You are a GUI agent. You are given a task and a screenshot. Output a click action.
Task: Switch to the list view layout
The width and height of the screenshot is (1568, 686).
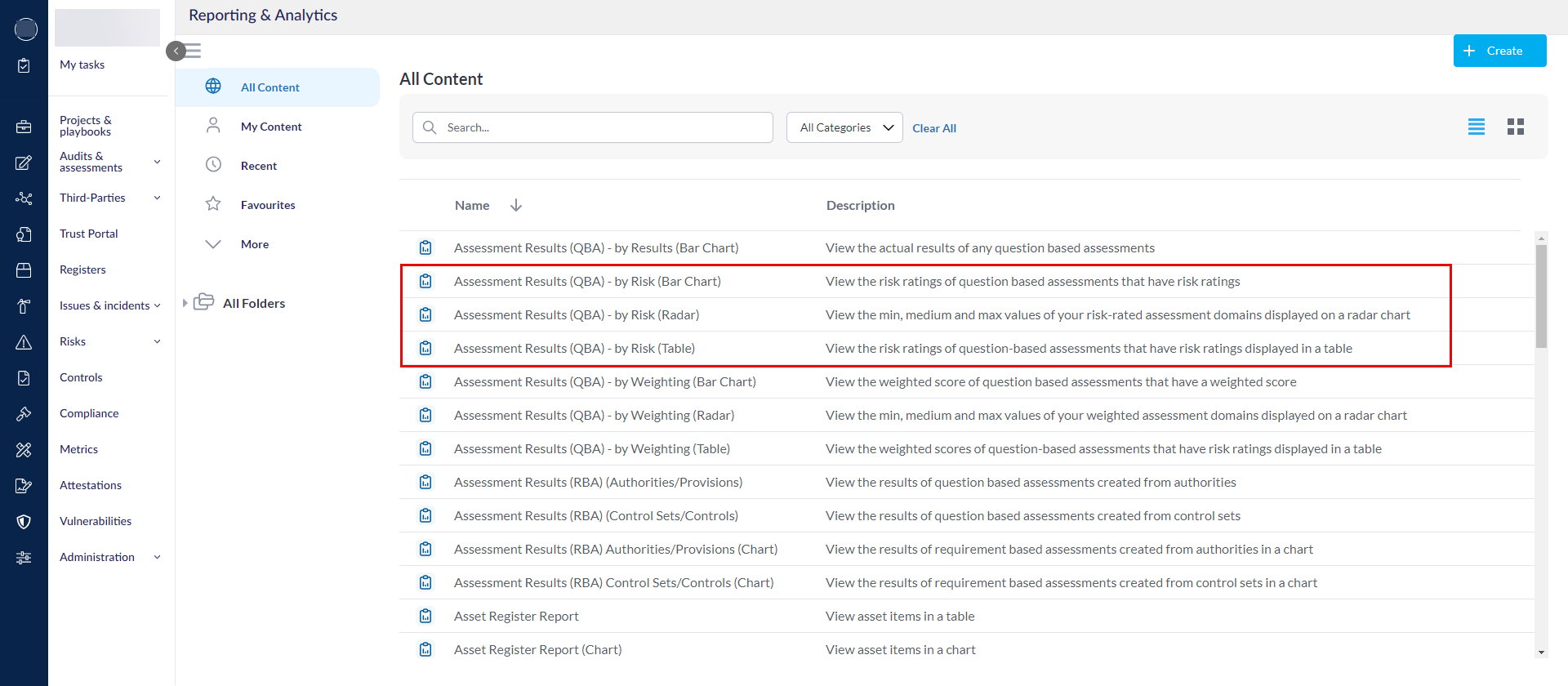[1476, 127]
